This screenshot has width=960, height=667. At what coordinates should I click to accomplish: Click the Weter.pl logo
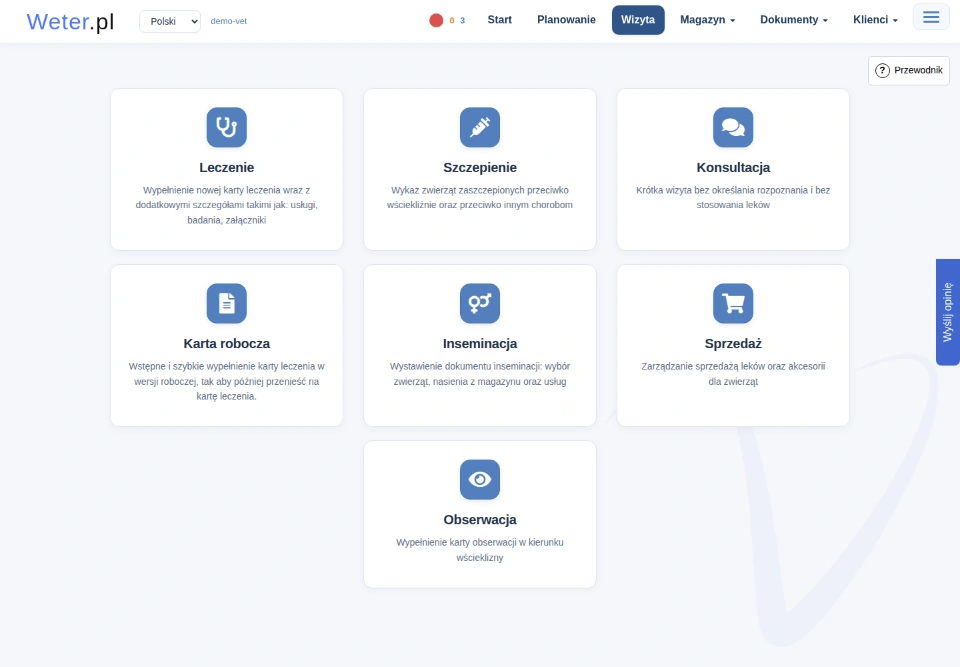[x=70, y=21]
